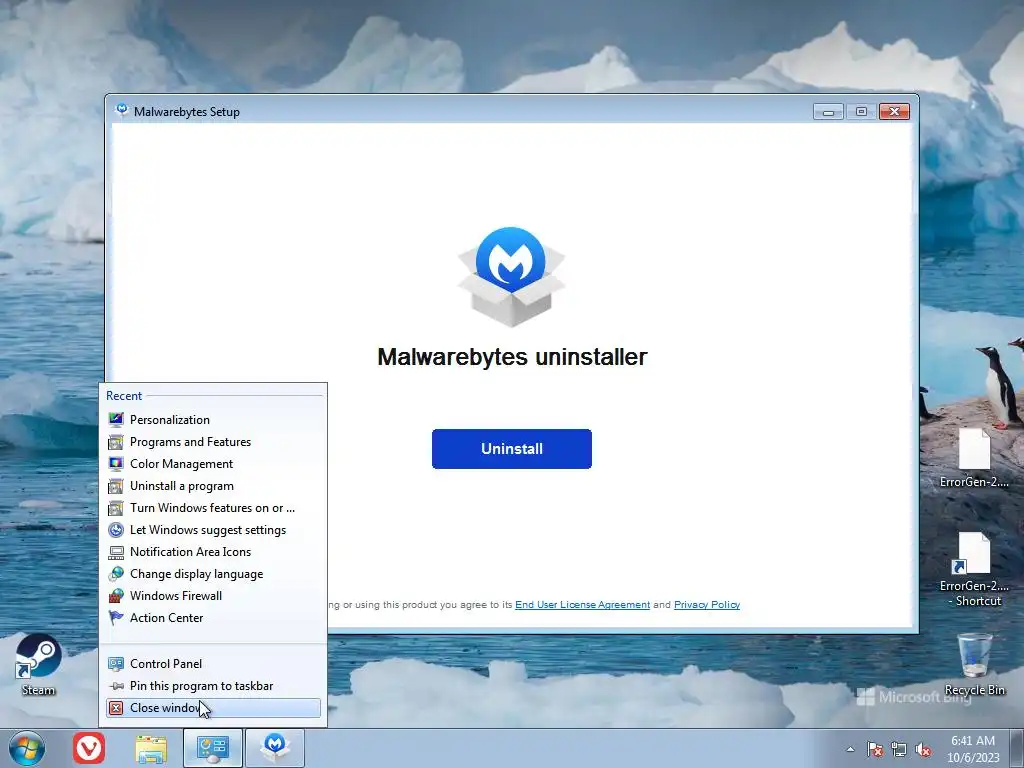Image resolution: width=1024 pixels, height=768 pixels.
Task: Maximize the Malwarebytes Setup window
Action: pos(861,112)
